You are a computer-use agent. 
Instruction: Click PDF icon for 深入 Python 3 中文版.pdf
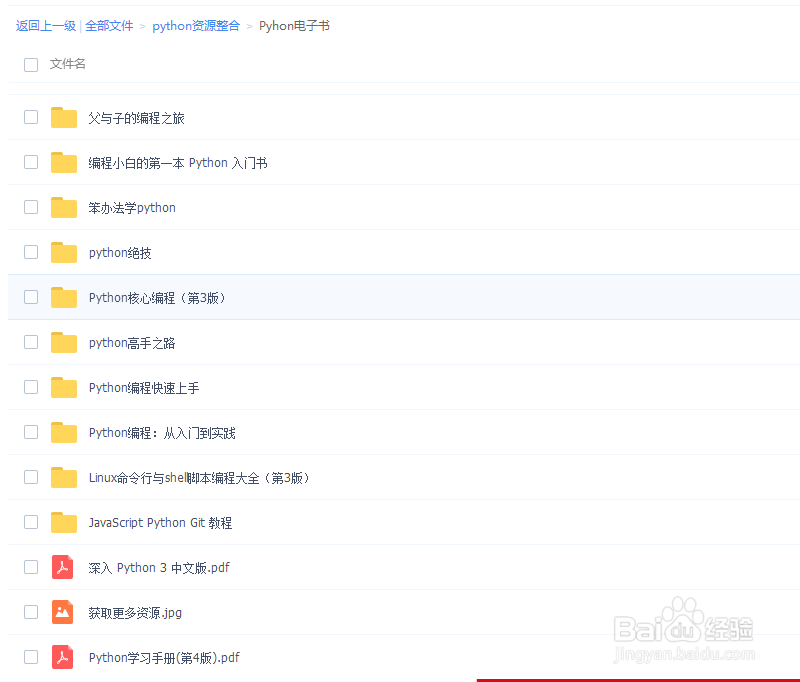[x=62, y=567]
